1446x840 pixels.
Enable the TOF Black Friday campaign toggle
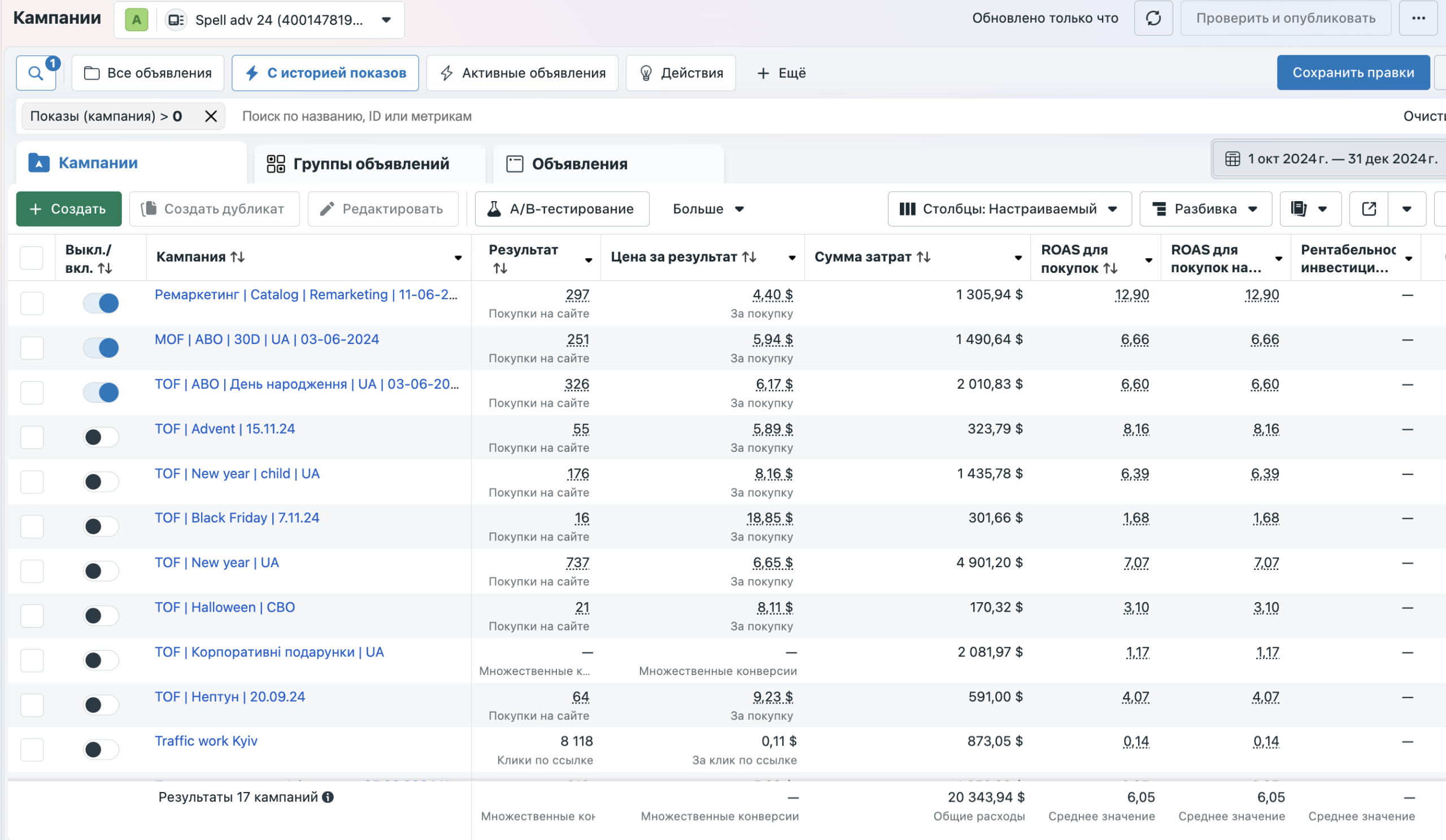(x=101, y=526)
